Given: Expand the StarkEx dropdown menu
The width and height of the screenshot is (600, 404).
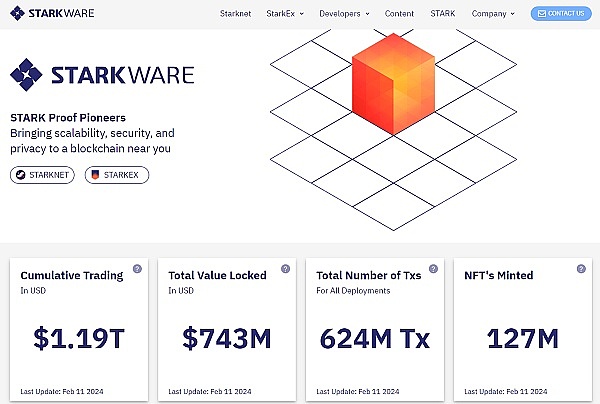Looking at the screenshot, I should click(x=286, y=14).
